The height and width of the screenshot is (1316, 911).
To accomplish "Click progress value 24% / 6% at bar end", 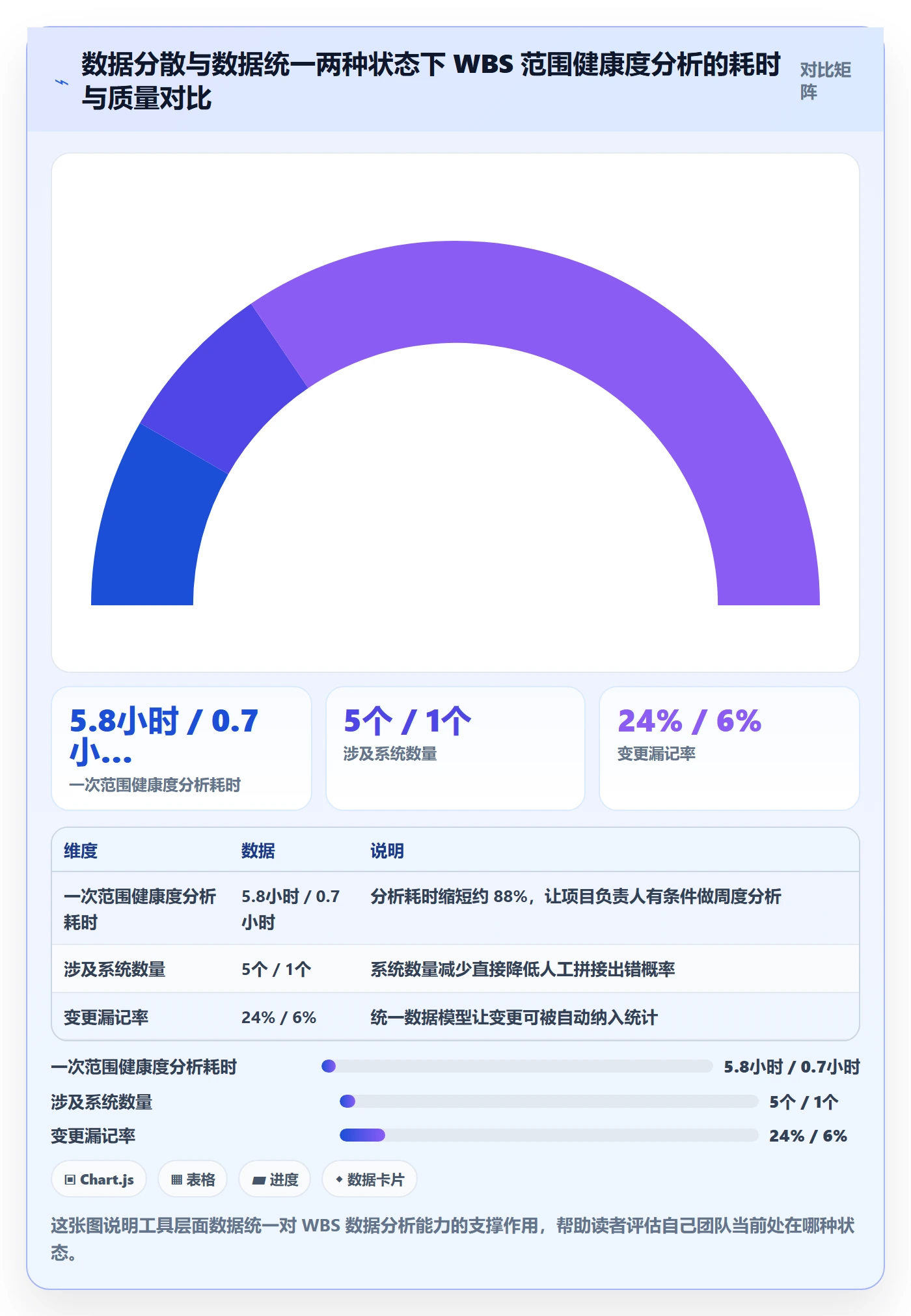I will tap(808, 1136).
